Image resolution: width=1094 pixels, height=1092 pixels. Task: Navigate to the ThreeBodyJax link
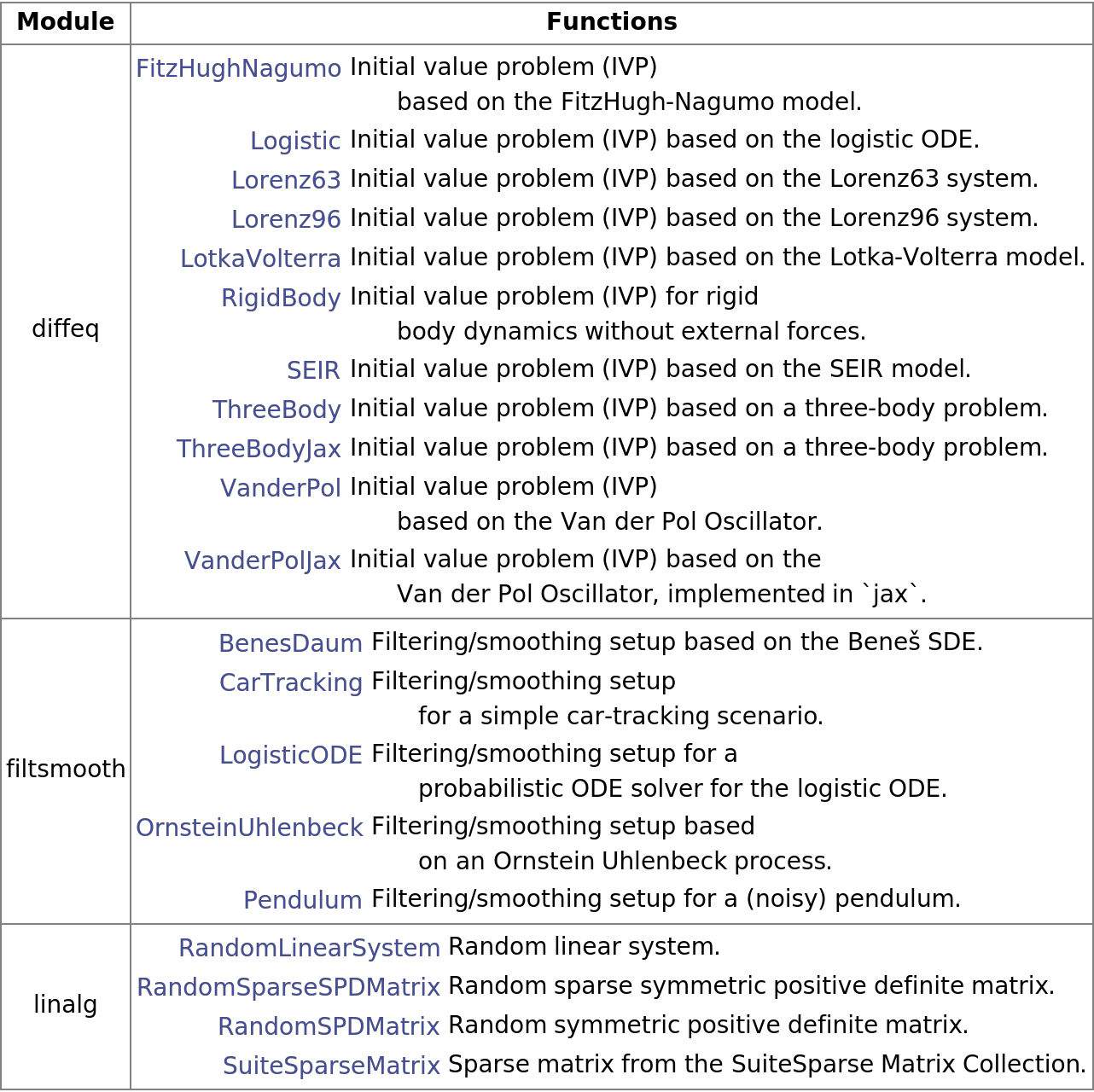click(259, 450)
